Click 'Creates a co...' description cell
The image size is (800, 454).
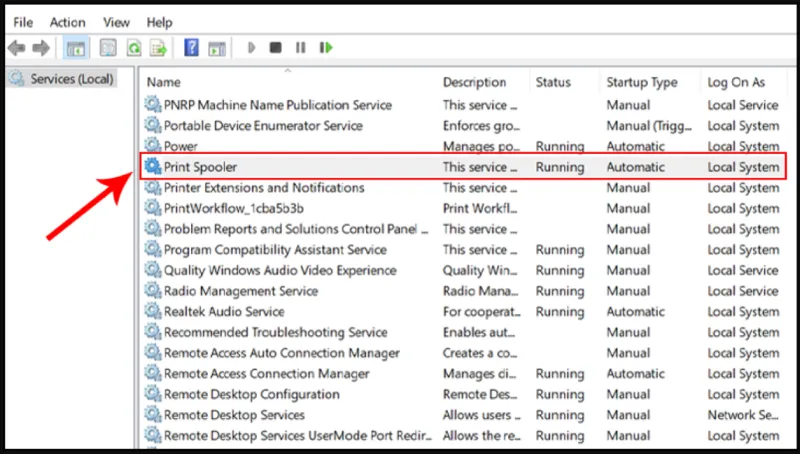click(x=480, y=353)
